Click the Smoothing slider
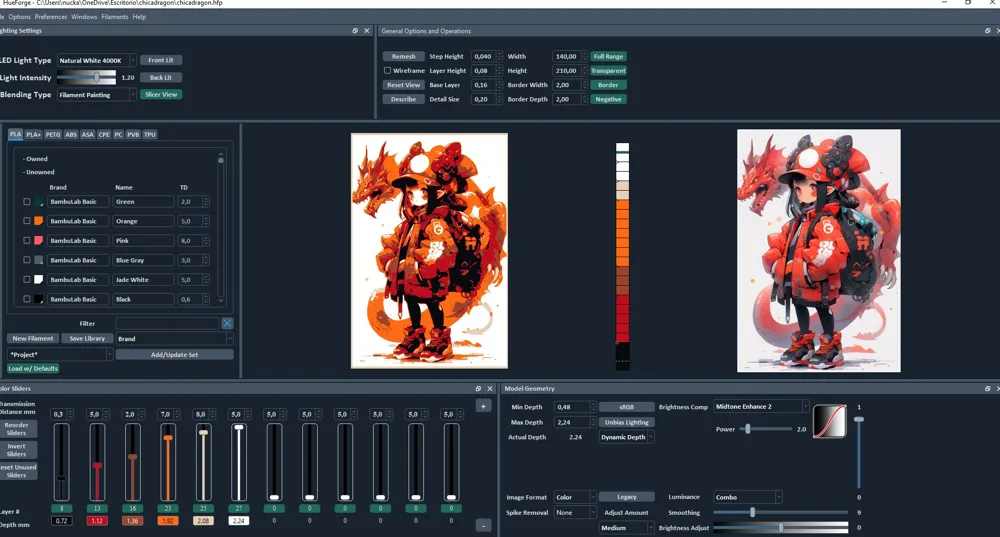Viewport: 1000px width, 537px height. (781, 512)
